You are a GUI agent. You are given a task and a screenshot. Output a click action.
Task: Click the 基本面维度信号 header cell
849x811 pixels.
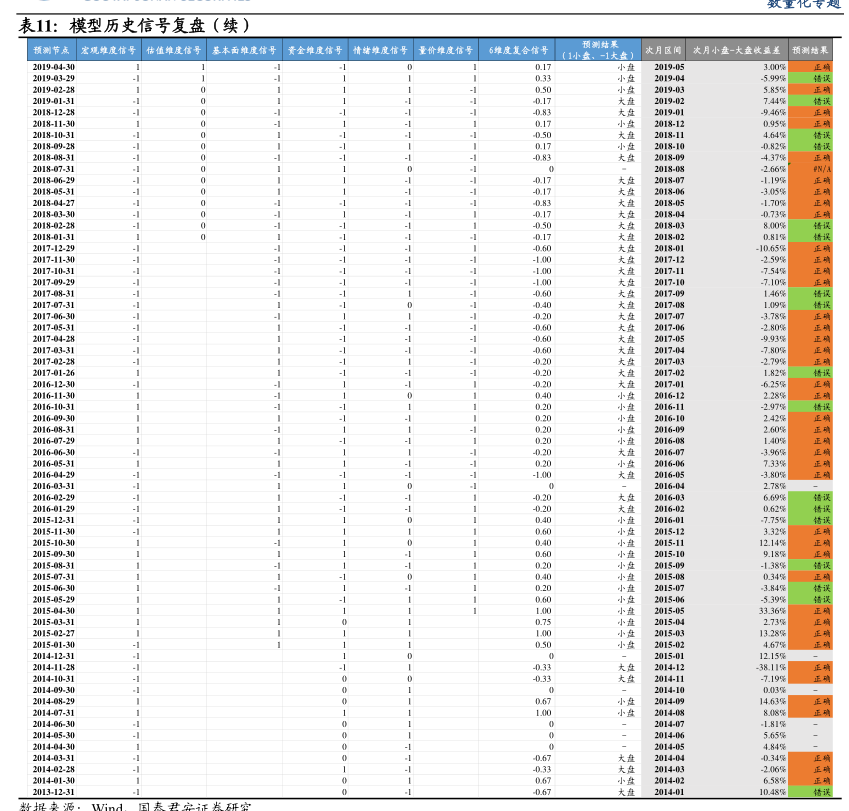244,49
